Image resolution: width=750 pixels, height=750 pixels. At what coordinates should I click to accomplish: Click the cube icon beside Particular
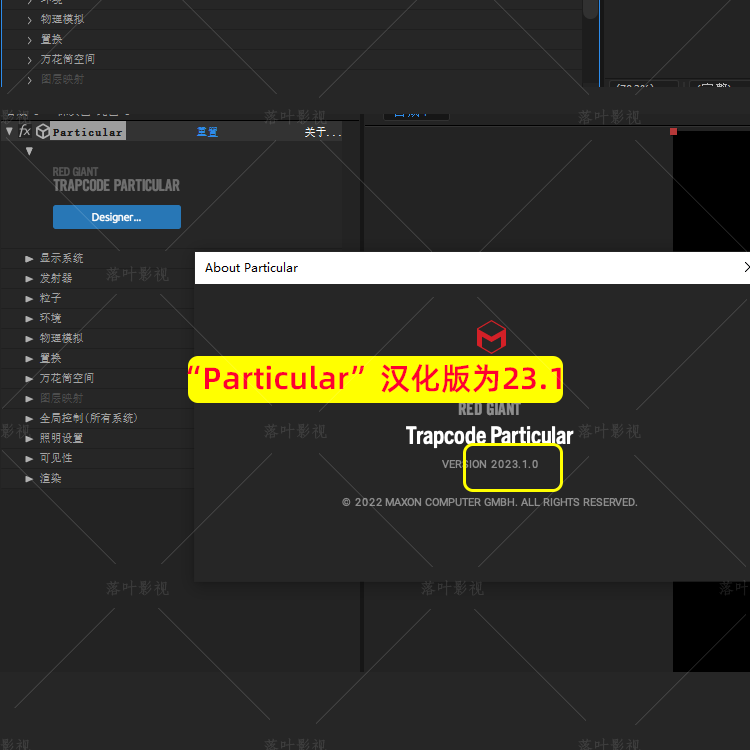pos(43,131)
